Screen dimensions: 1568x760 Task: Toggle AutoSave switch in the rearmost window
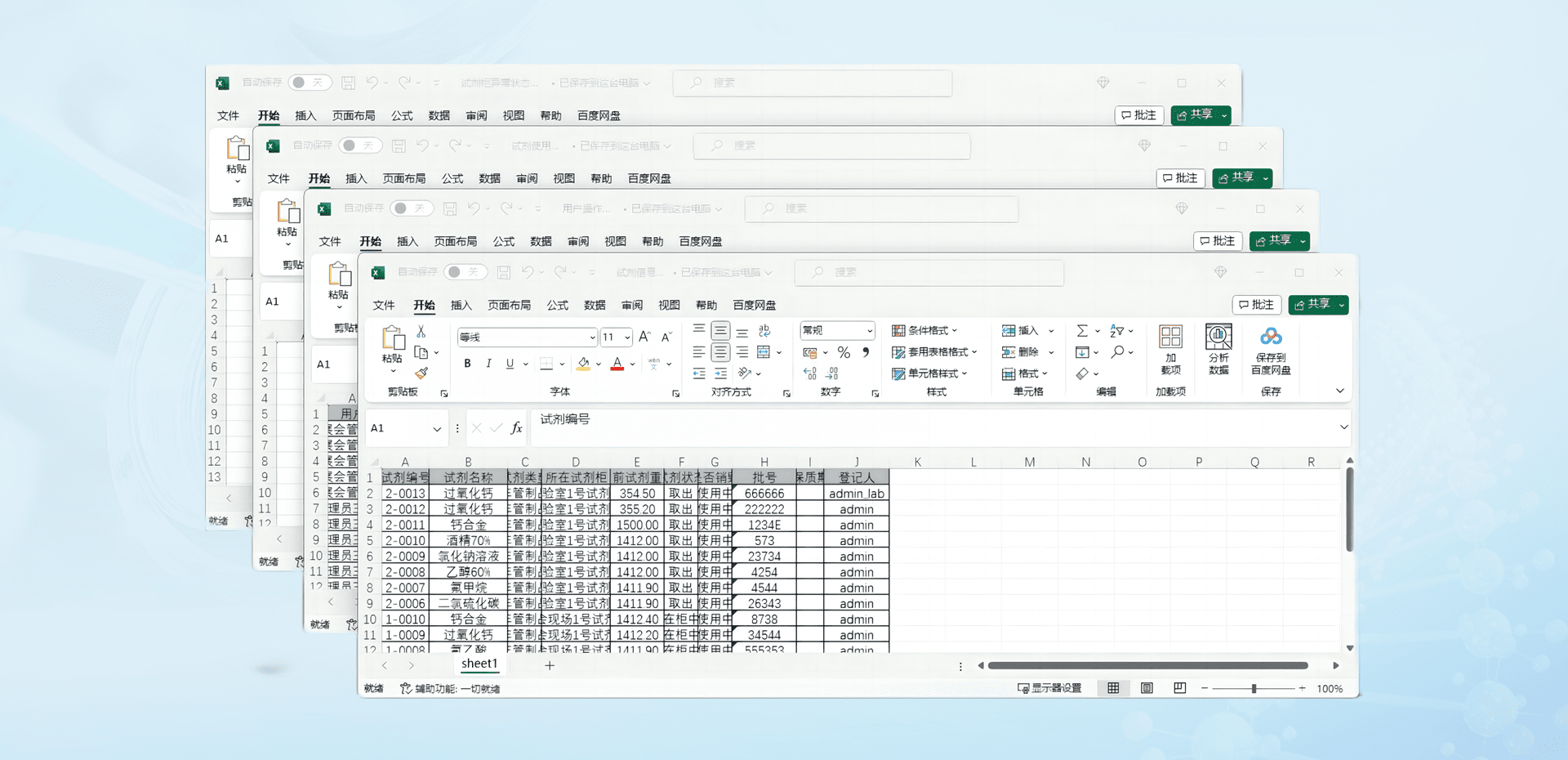[310, 83]
